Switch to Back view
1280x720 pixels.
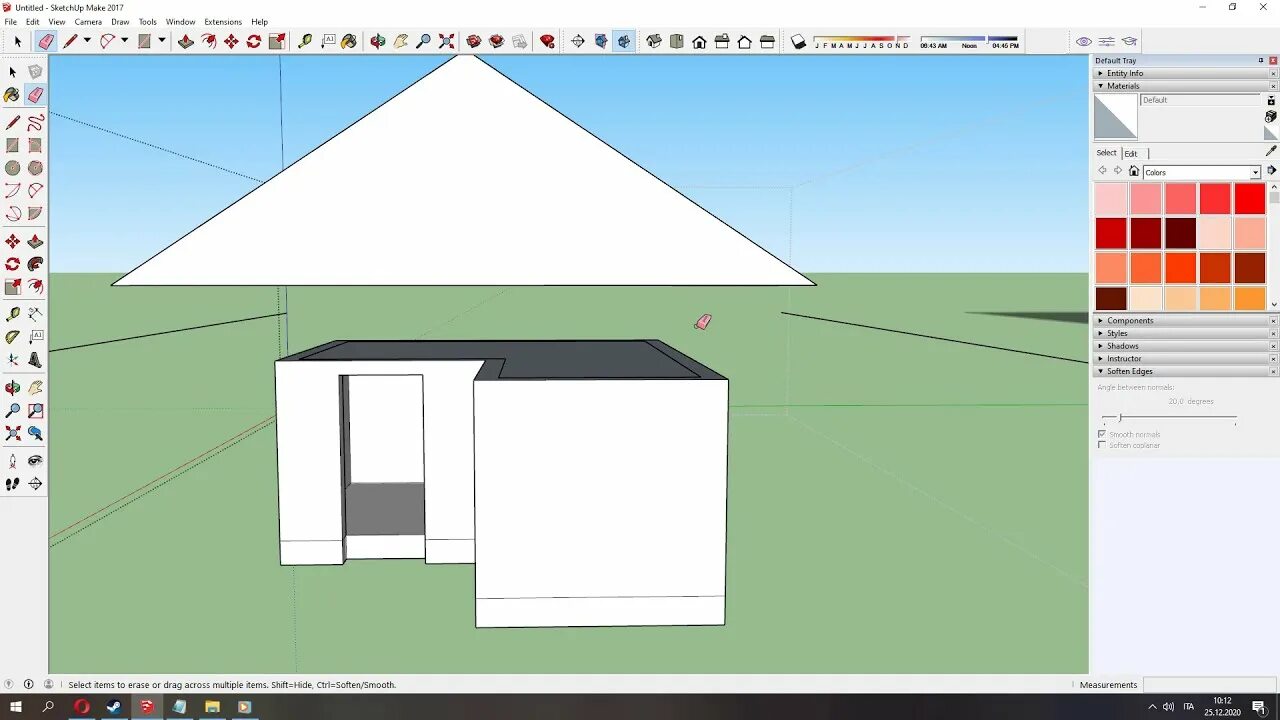[x=745, y=41]
